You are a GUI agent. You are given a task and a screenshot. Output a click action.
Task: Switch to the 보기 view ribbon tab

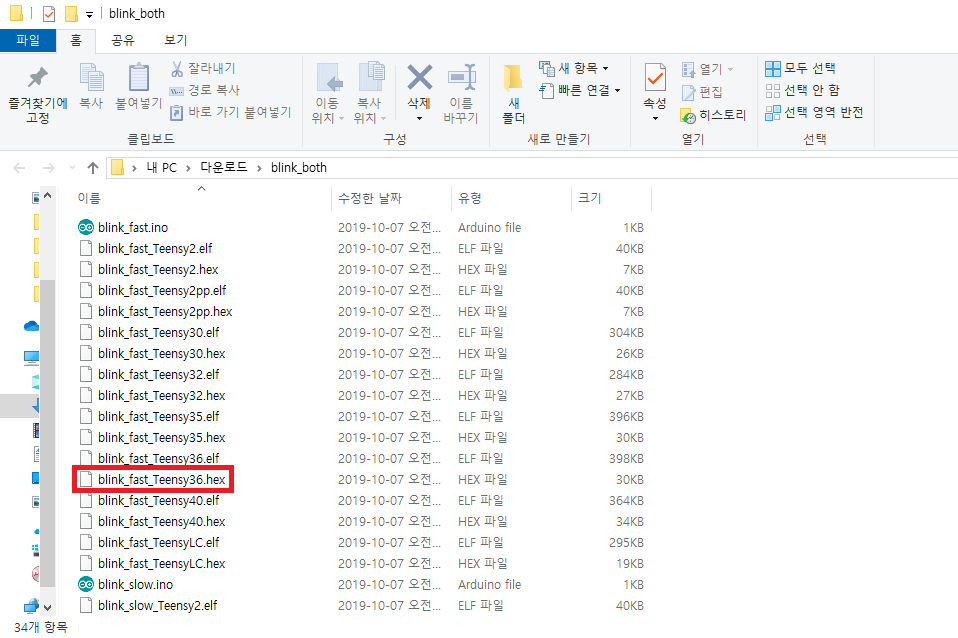point(175,40)
